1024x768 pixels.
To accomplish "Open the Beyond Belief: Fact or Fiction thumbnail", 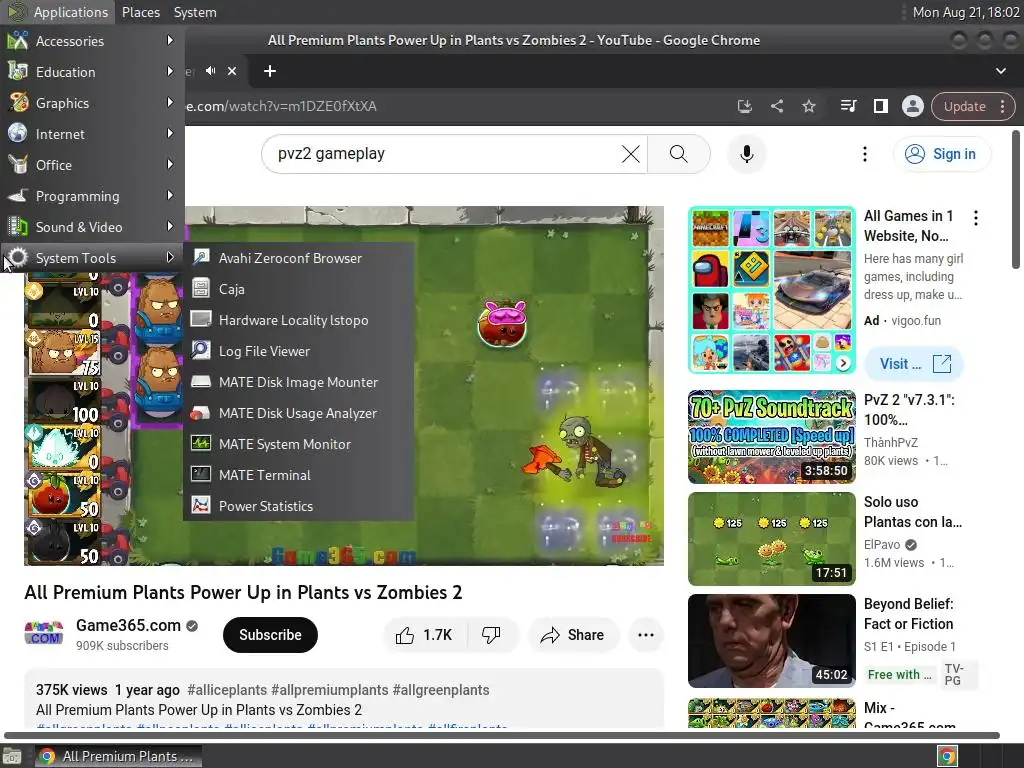I will [771, 641].
